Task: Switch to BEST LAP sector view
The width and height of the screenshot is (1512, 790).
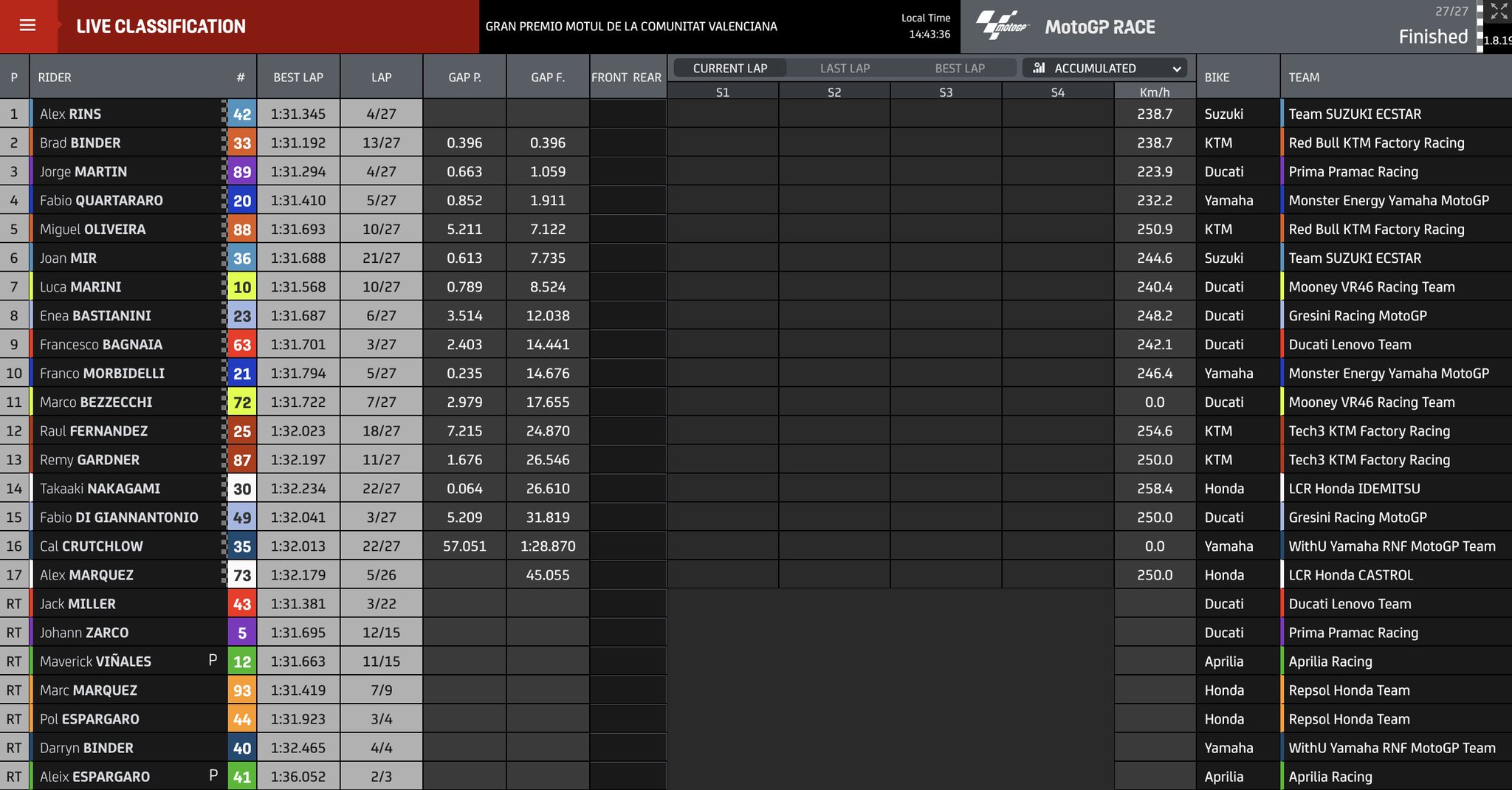Action: coord(959,68)
